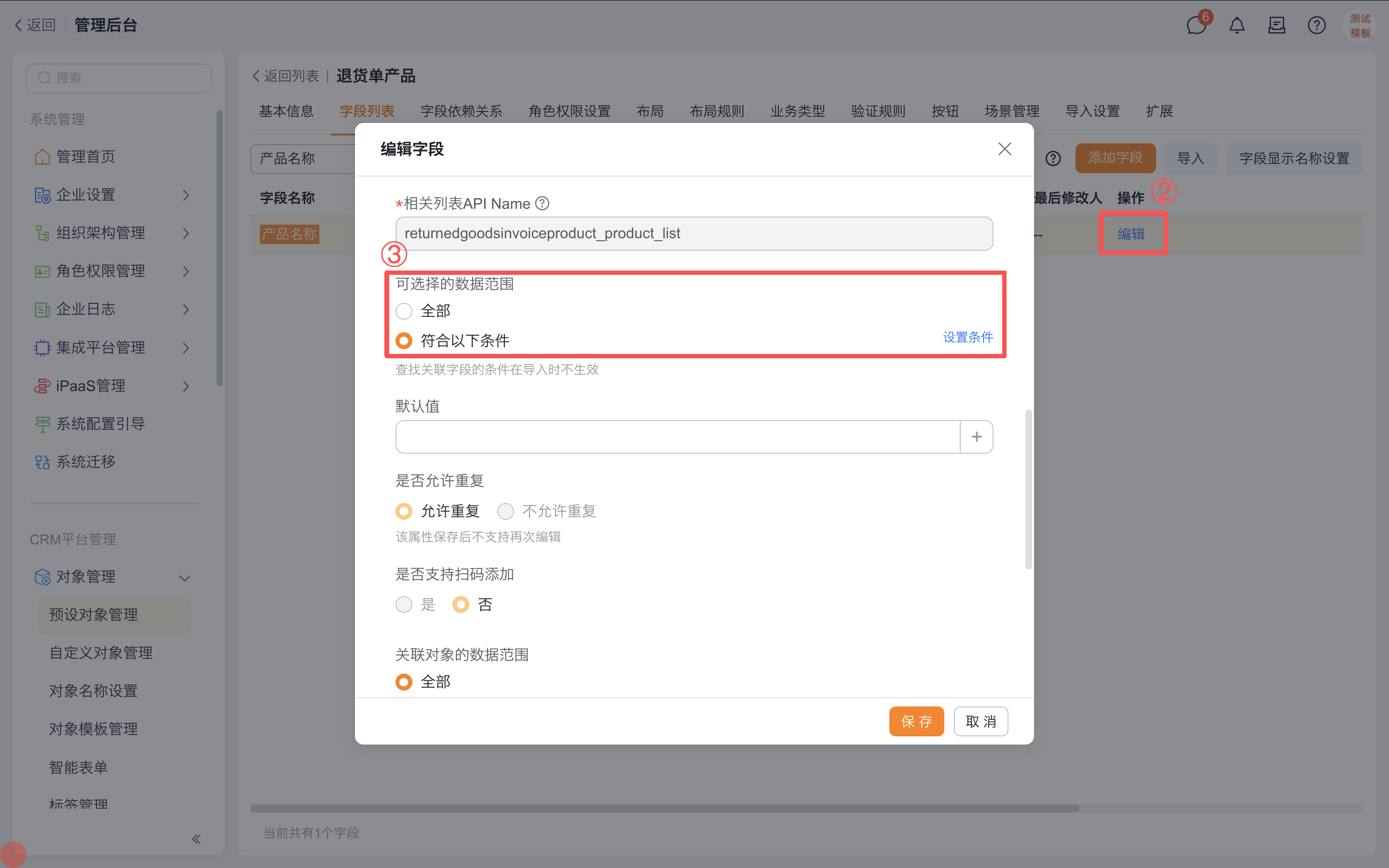Open the notifications bell icon

pos(1236,25)
